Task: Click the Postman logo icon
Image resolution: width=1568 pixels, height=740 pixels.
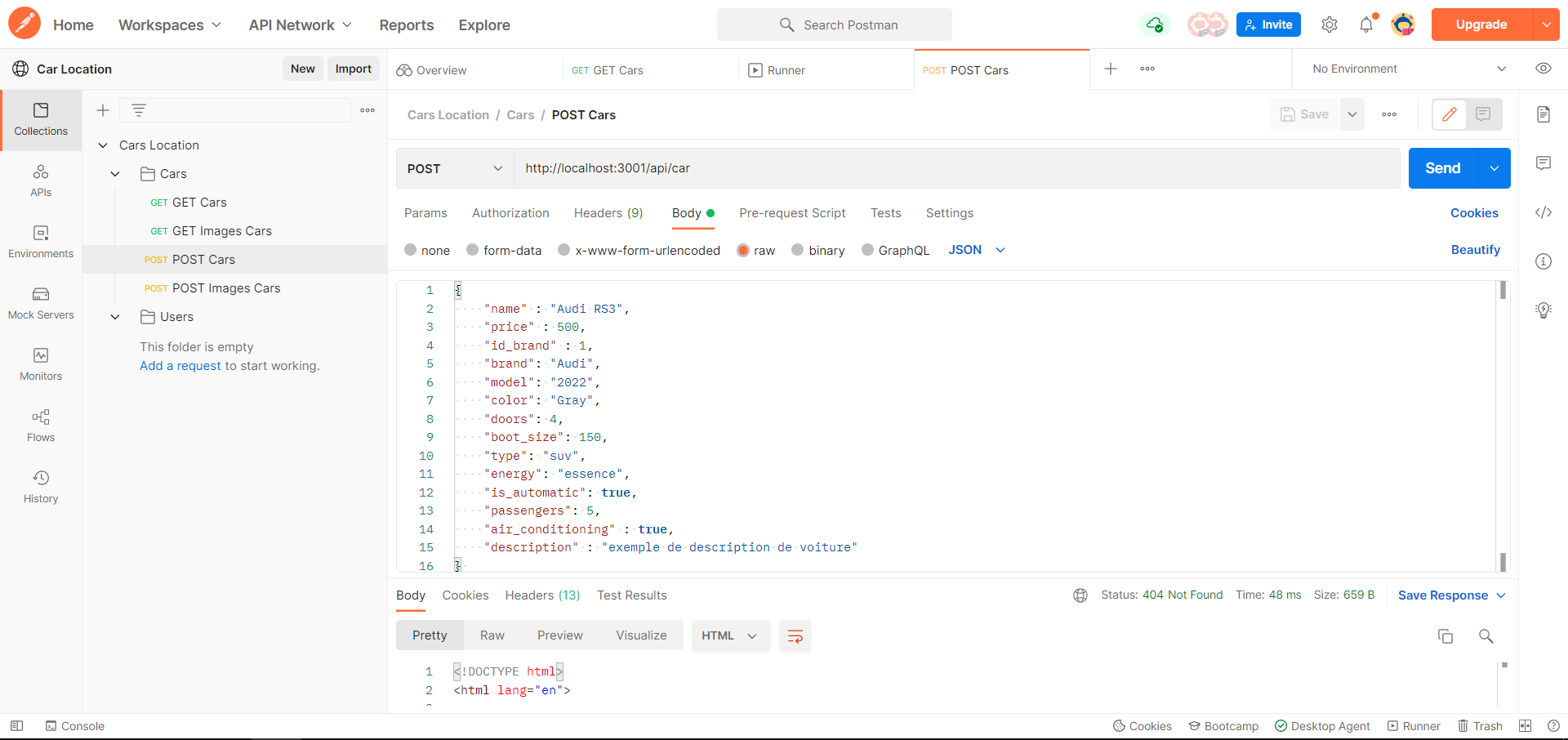Action: [24, 24]
